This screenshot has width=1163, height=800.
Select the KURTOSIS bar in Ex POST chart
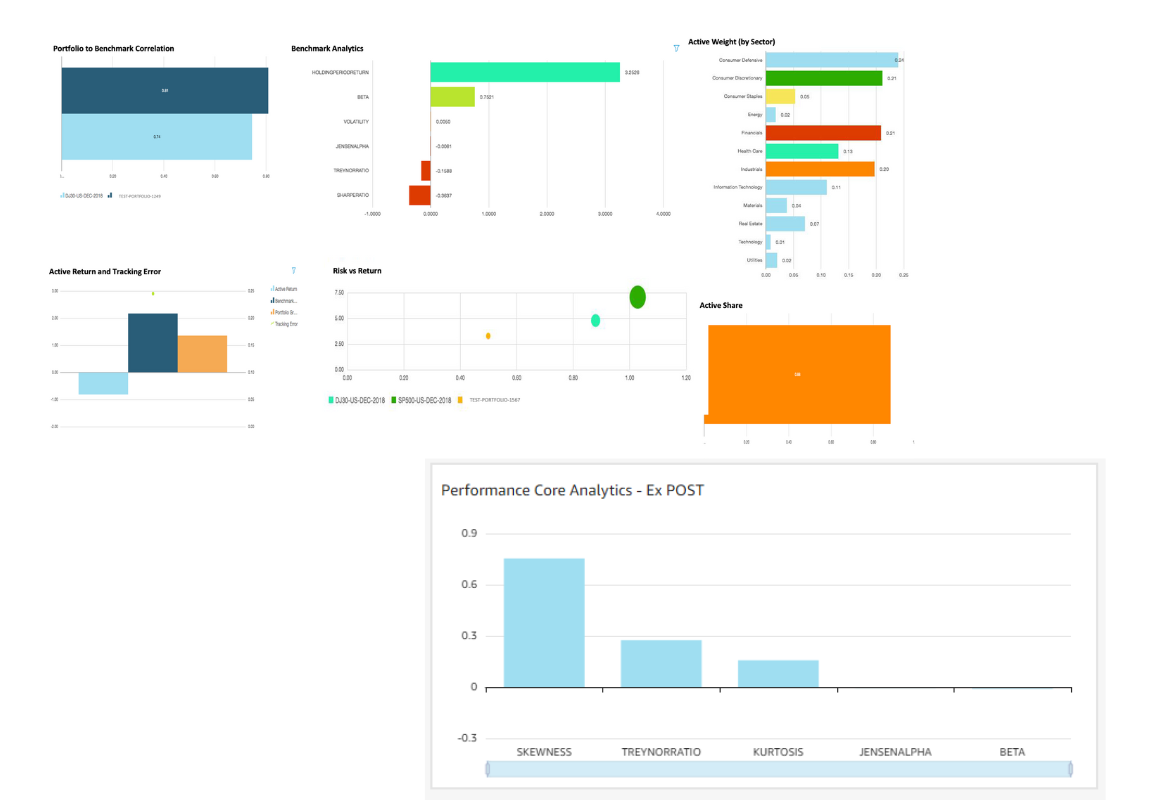pos(778,673)
